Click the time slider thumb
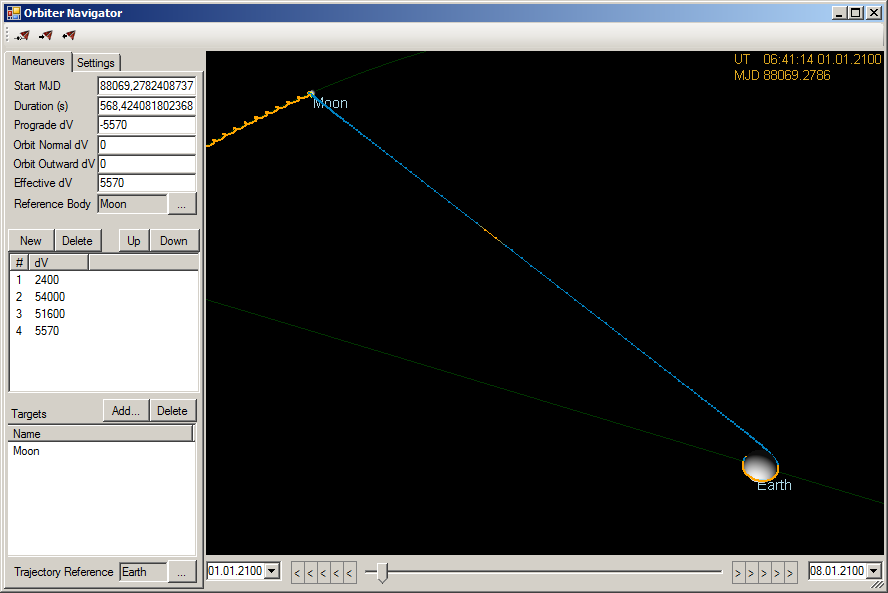 [x=383, y=573]
